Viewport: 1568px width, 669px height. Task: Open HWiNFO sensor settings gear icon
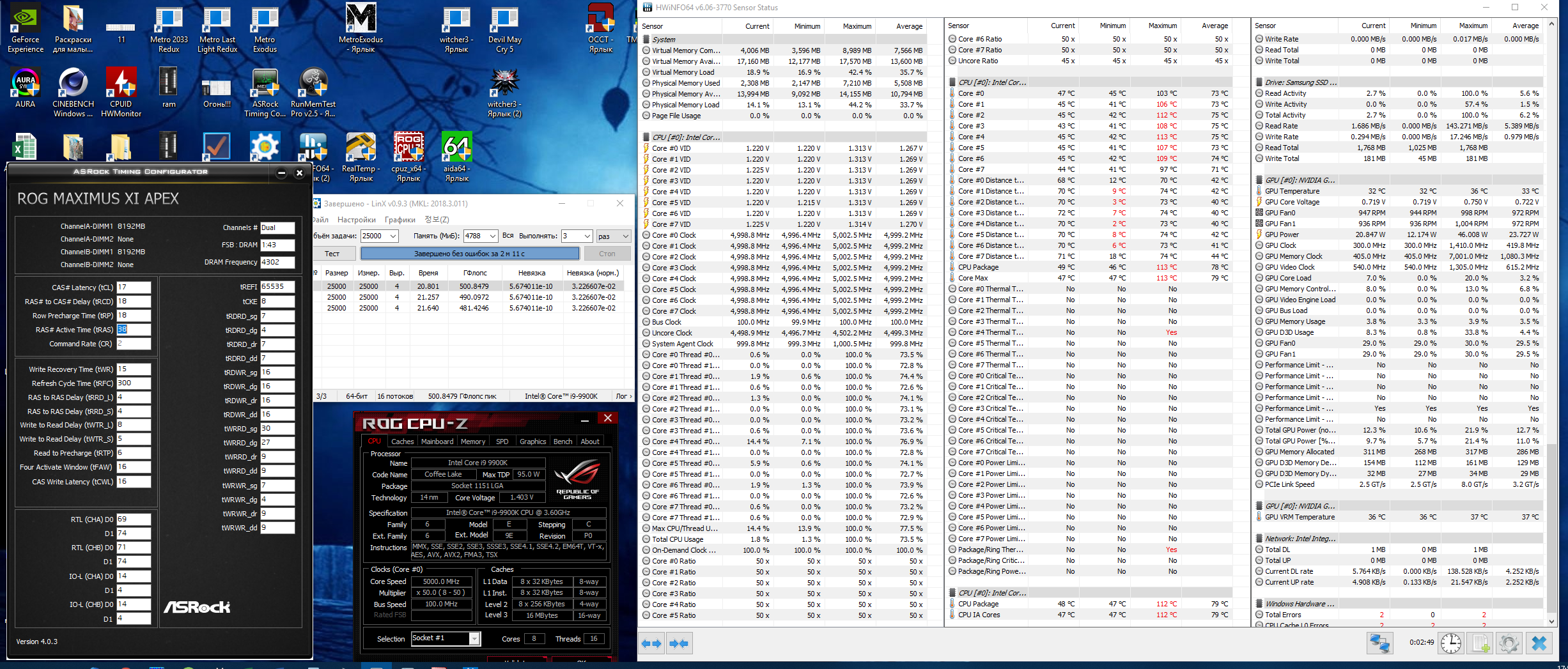click(1509, 643)
